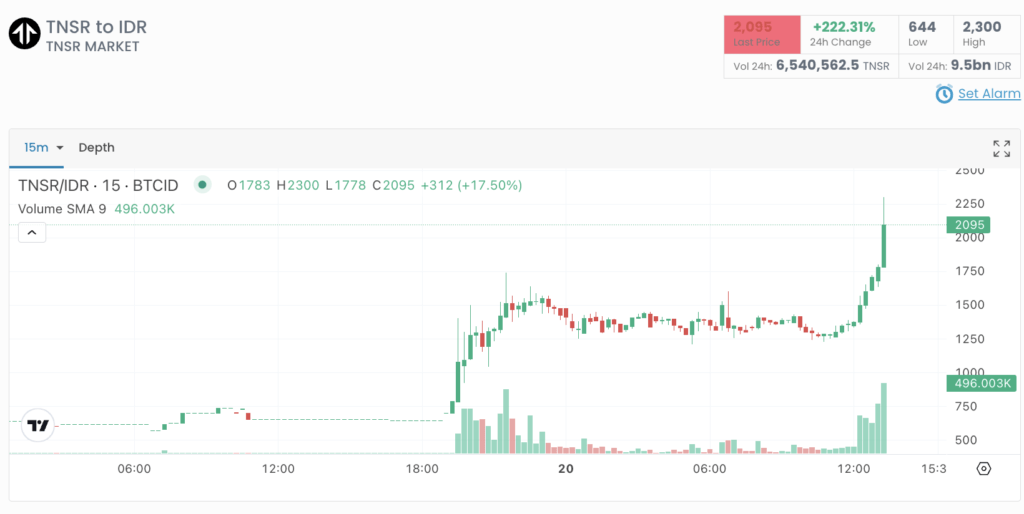The width and height of the screenshot is (1024, 514).
Task: Click the TradingView logo on chart
Action: coord(38,425)
